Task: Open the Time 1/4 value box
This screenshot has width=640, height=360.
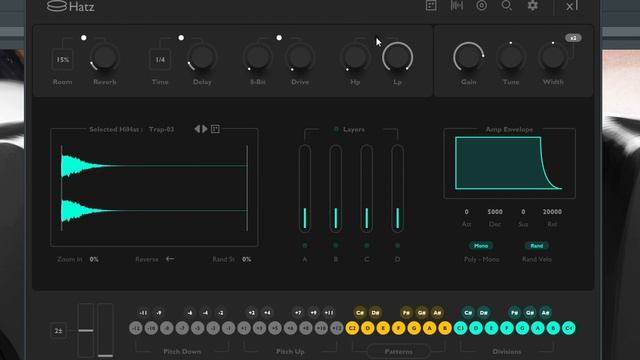Action: pos(160,60)
